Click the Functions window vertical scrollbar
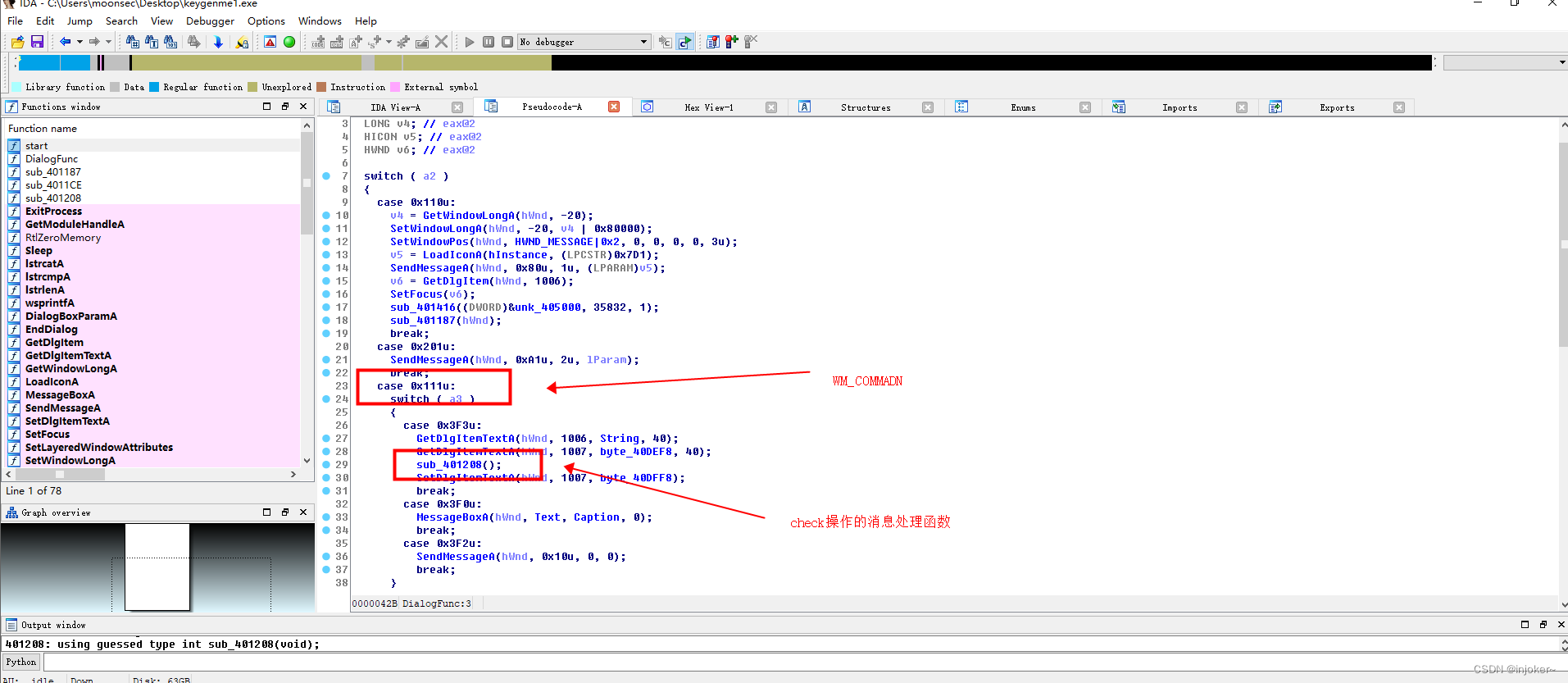1568x683 pixels. (307, 295)
